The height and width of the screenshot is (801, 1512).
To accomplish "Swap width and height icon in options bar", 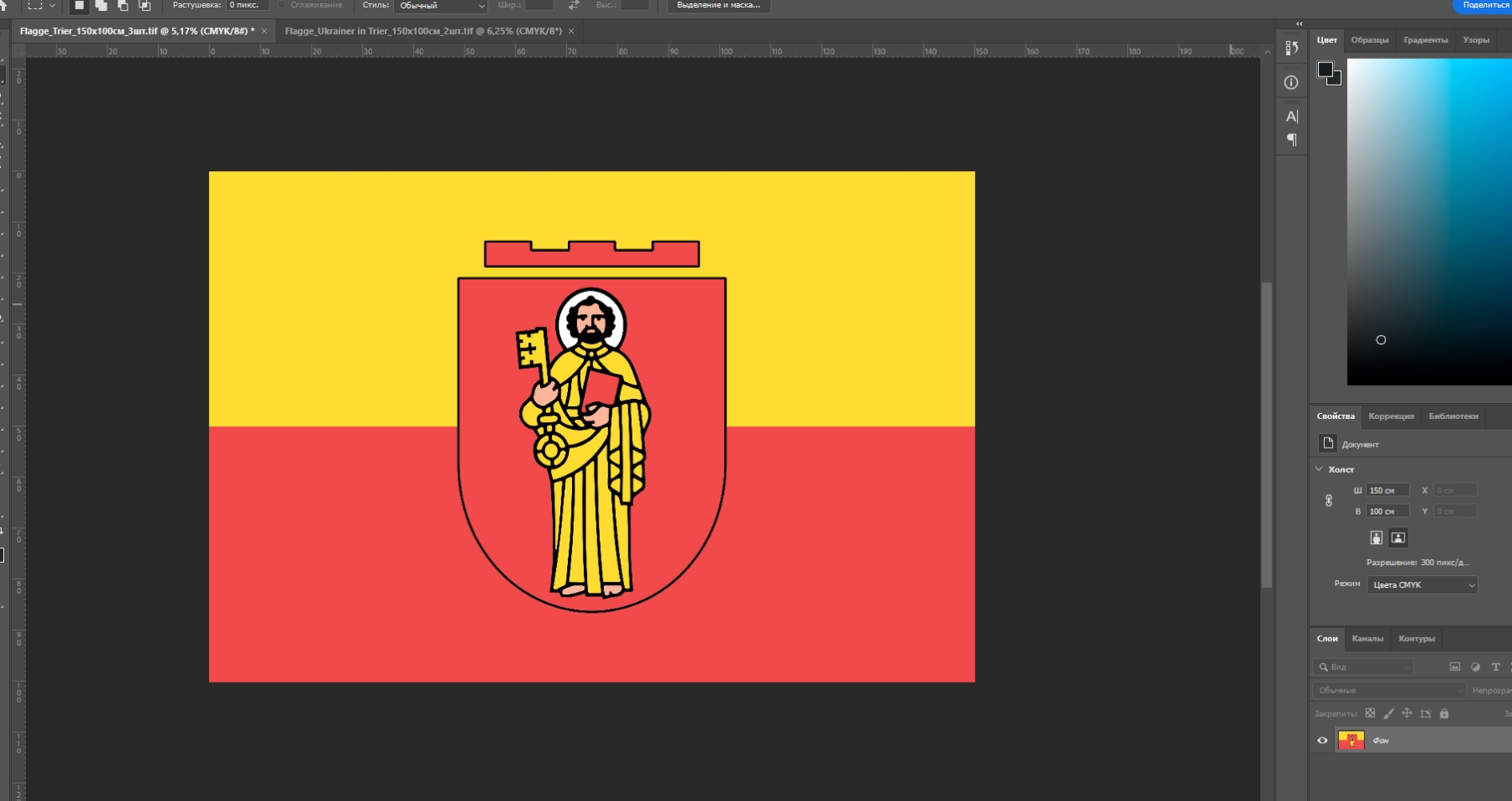I will click(x=574, y=5).
